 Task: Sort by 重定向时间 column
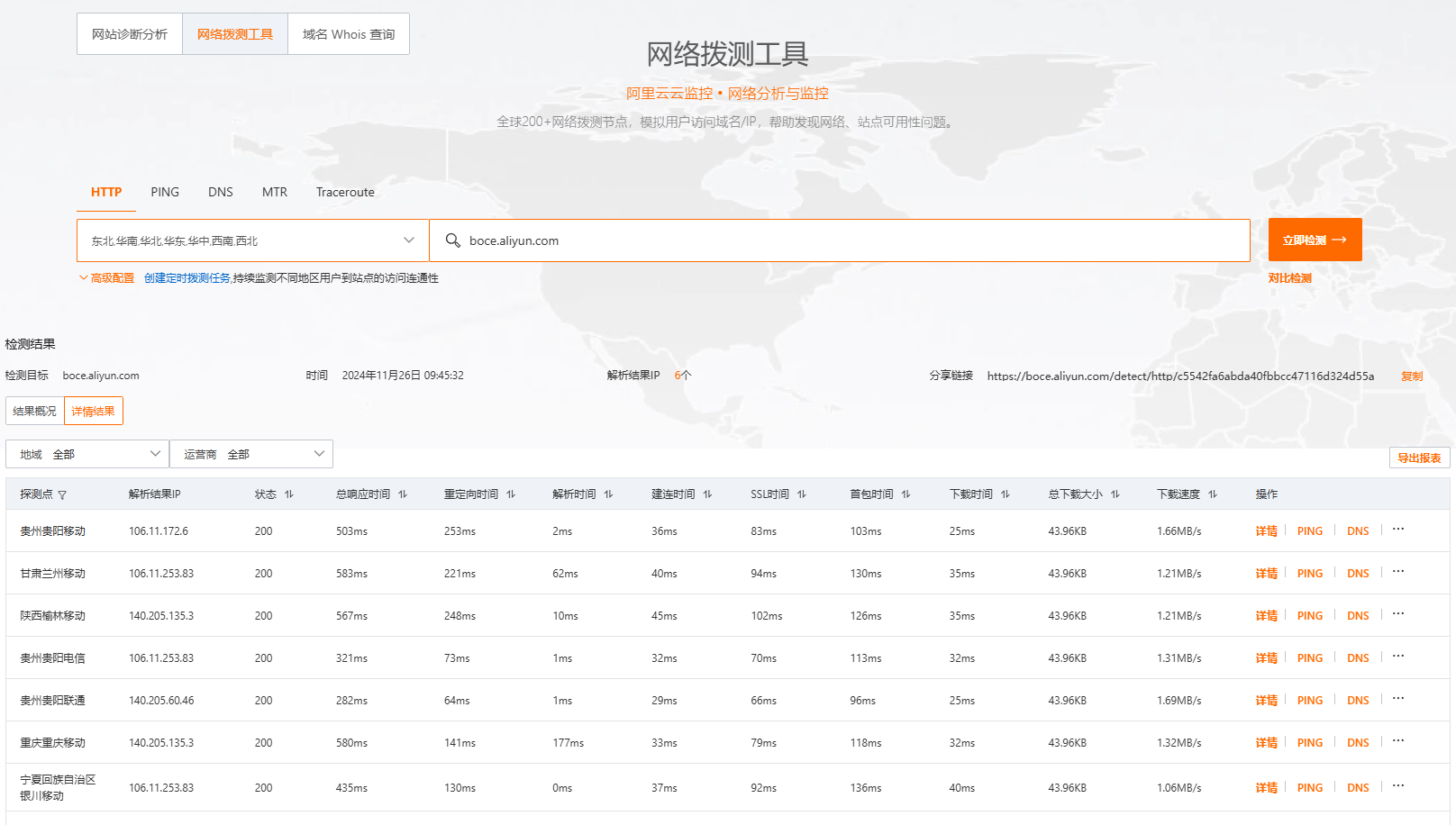tap(511, 494)
